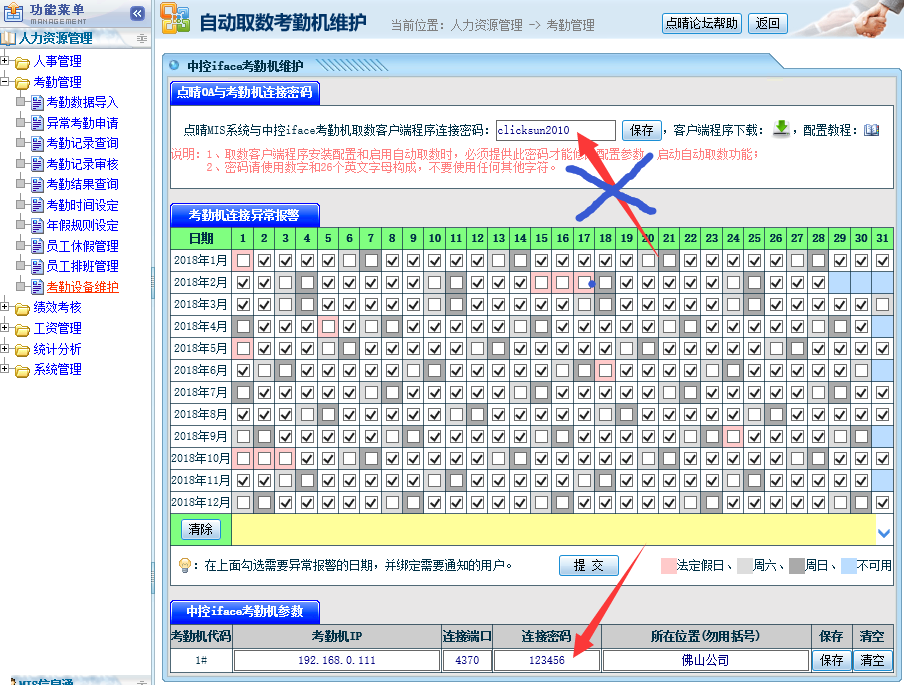The image size is (904, 685).
Task: Click the folder icon beside 工资管理
Action: coord(22,329)
